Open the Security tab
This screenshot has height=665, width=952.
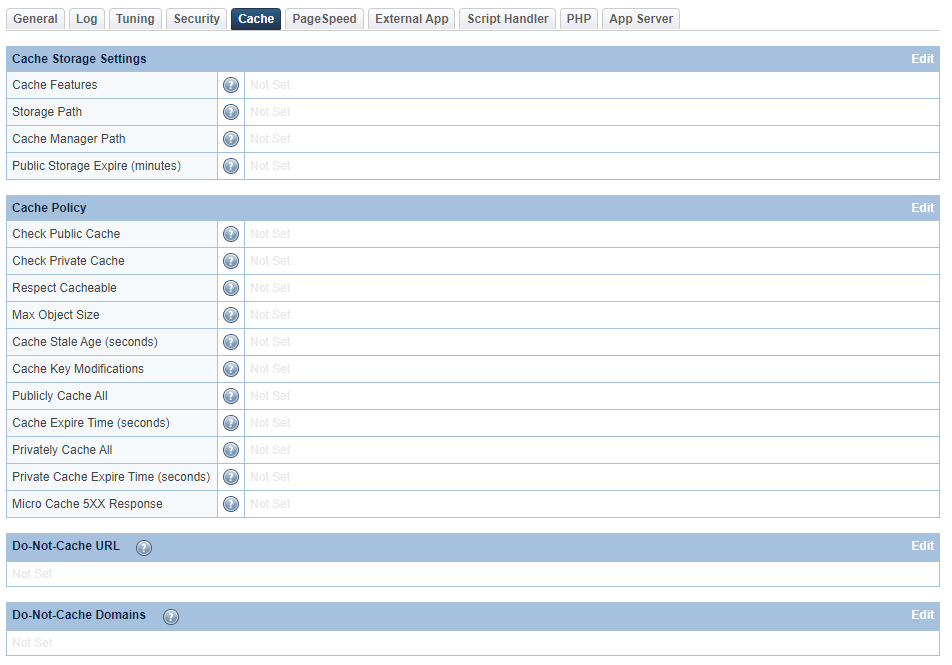(x=196, y=18)
